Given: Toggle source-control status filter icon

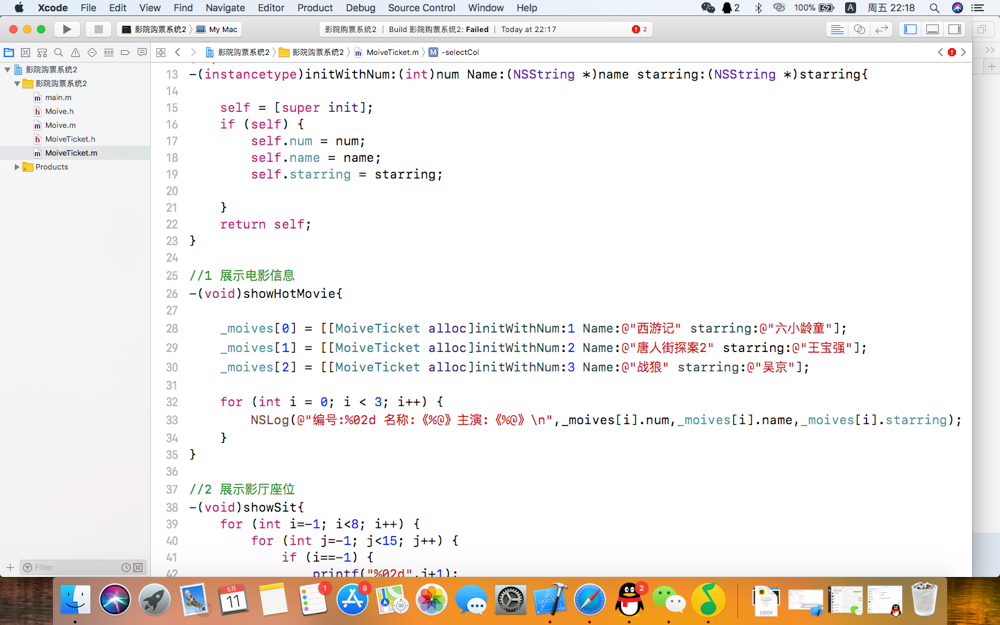Looking at the screenshot, I should click(x=138, y=568).
